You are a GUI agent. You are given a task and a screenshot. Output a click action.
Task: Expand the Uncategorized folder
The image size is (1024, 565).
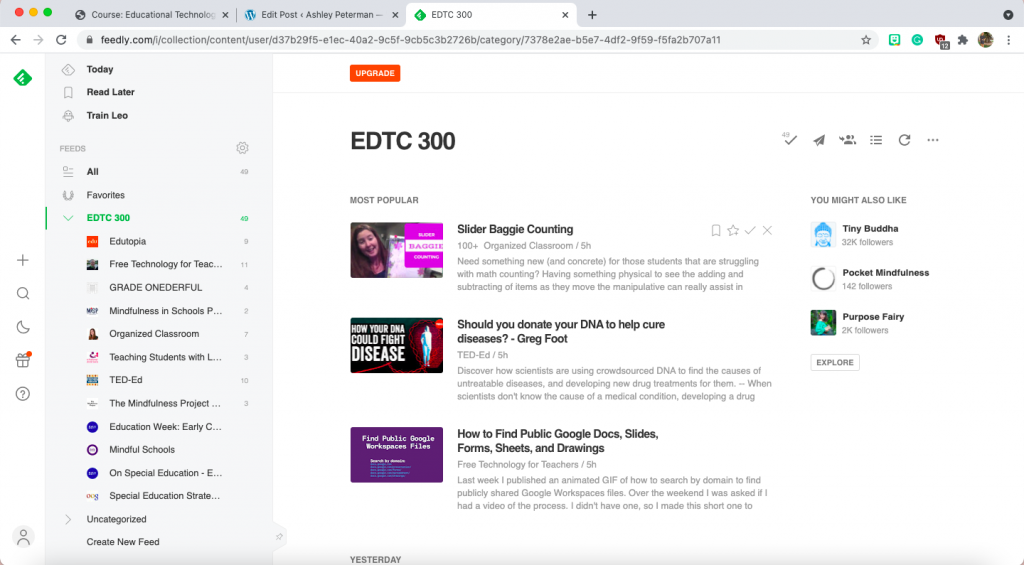tap(68, 519)
